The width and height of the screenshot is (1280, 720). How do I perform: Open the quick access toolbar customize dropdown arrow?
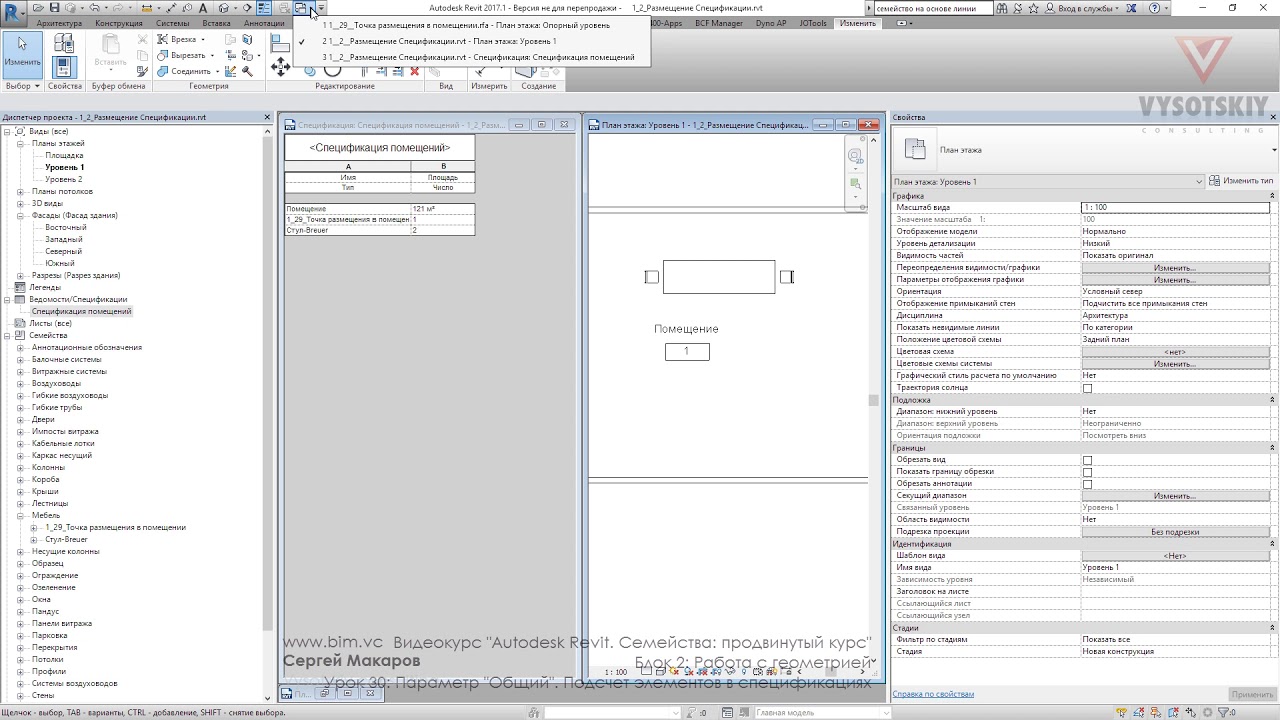pyautogui.click(x=321, y=8)
